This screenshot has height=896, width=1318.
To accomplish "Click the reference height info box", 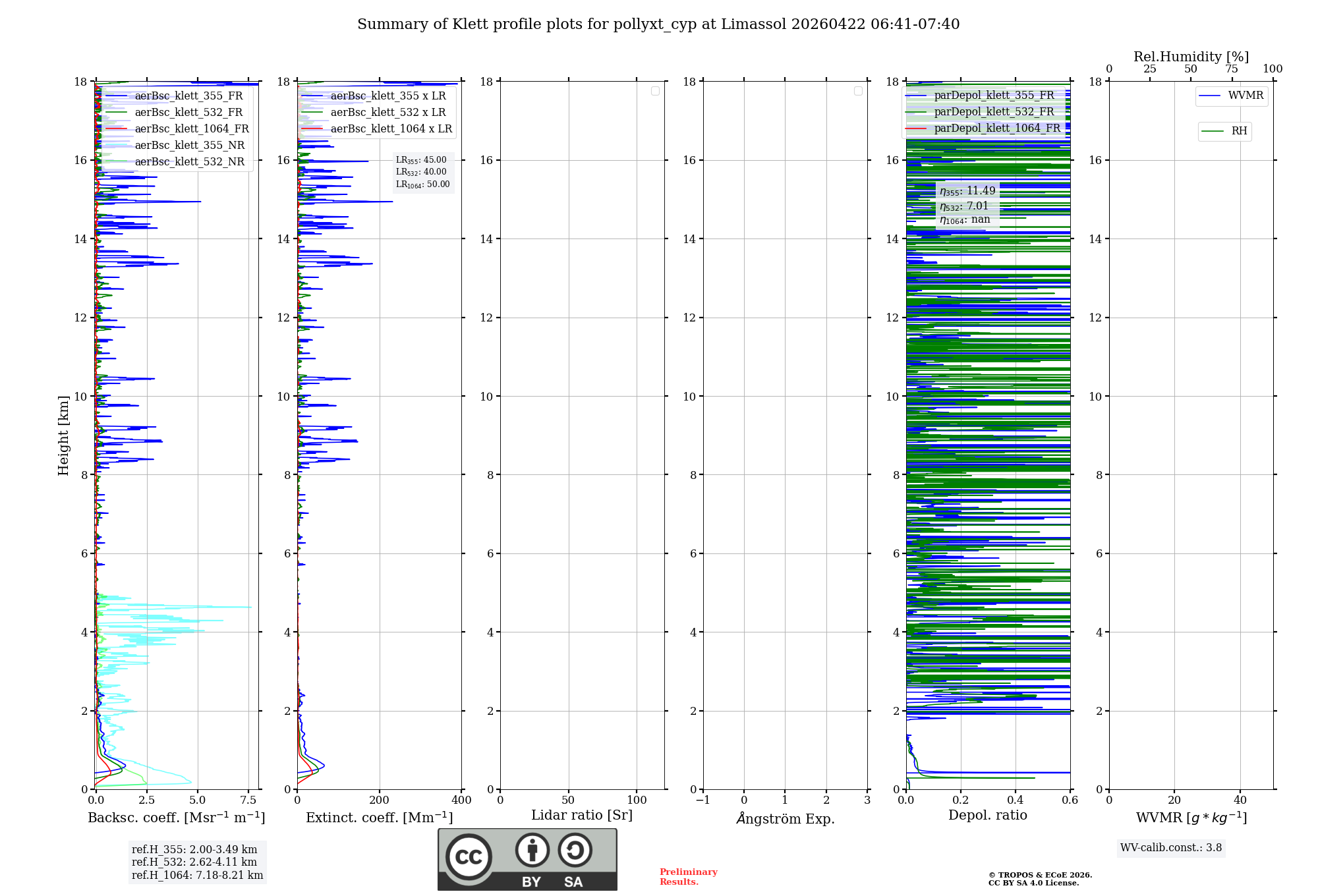I will pos(197,862).
